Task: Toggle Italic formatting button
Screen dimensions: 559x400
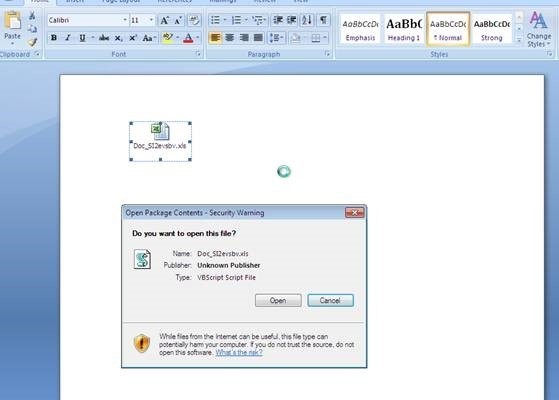Action: 68,38
